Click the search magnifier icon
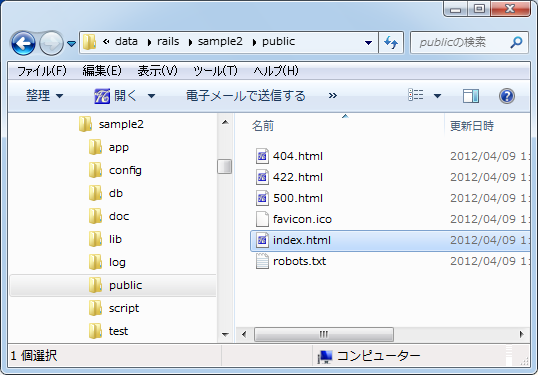This screenshot has width=538, height=375. [x=516, y=42]
